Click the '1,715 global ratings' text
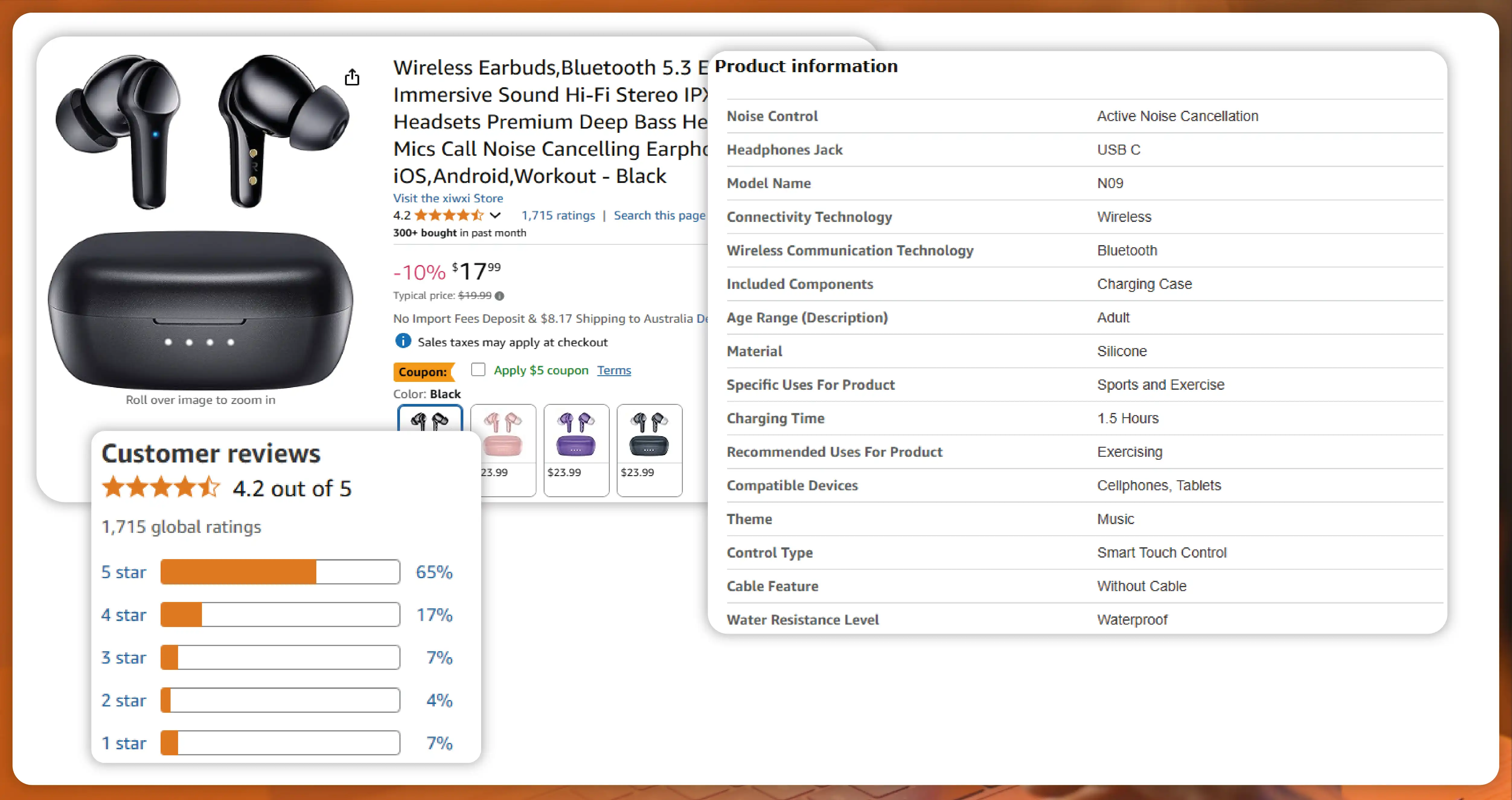Viewport: 1512px width, 800px height. point(181,527)
